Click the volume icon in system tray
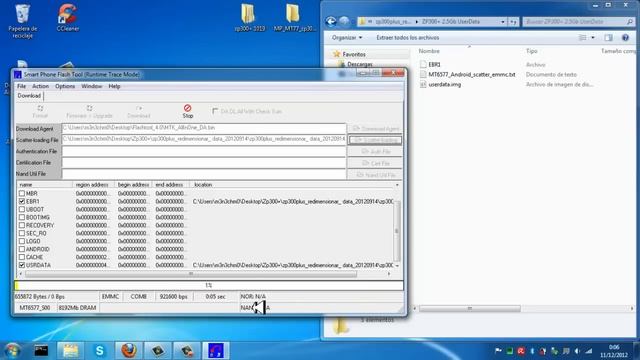Image resolution: width=640 pixels, height=360 pixels. pos(577,351)
